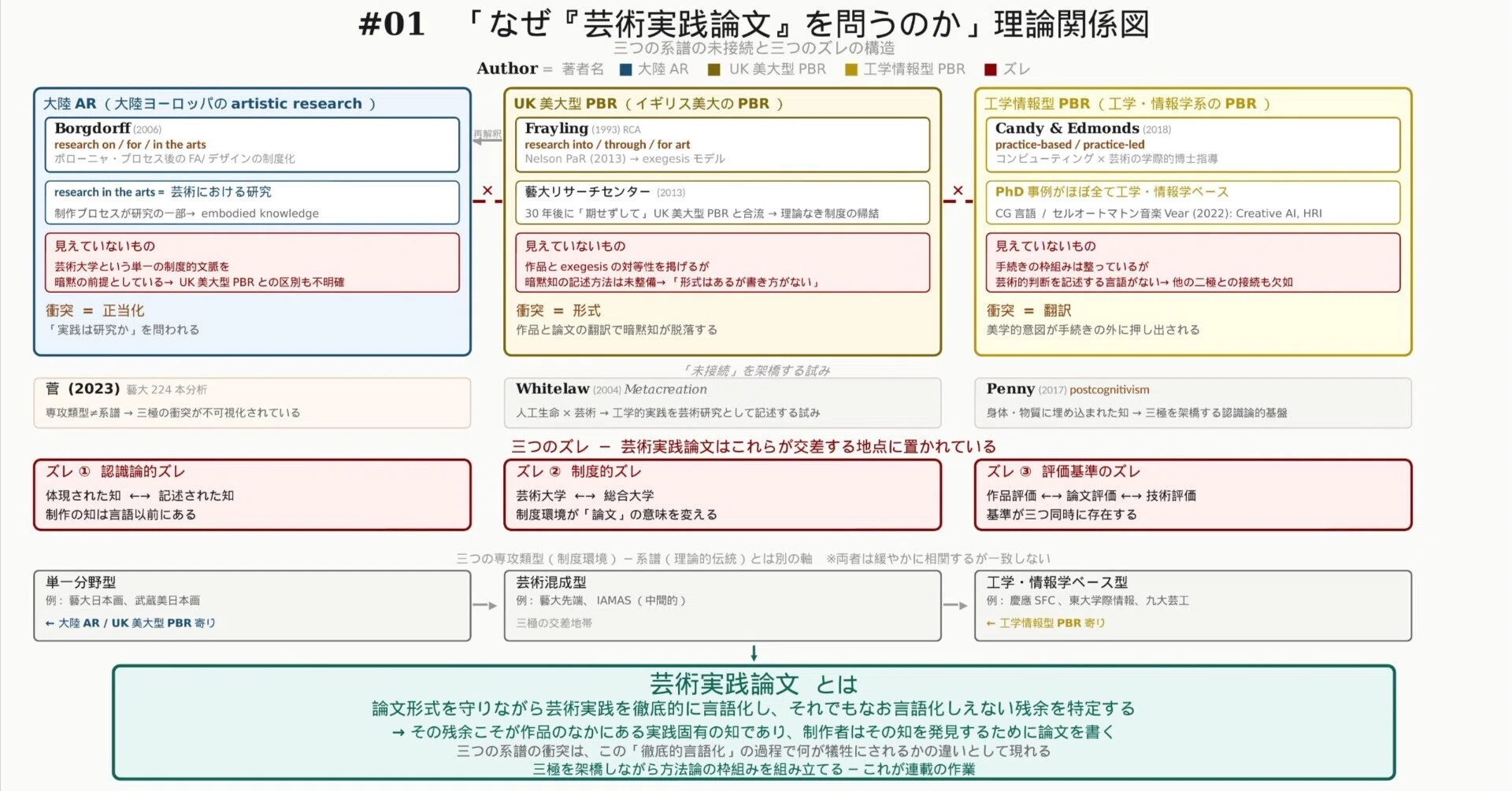Click the 再解釈 arrow label
1512x791 pixels.
click(x=487, y=135)
